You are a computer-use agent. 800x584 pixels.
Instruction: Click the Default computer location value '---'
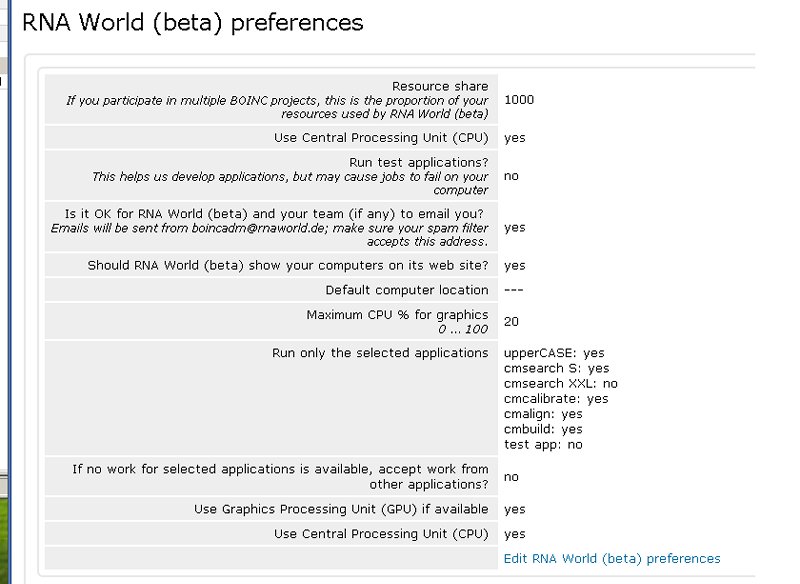pos(513,290)
